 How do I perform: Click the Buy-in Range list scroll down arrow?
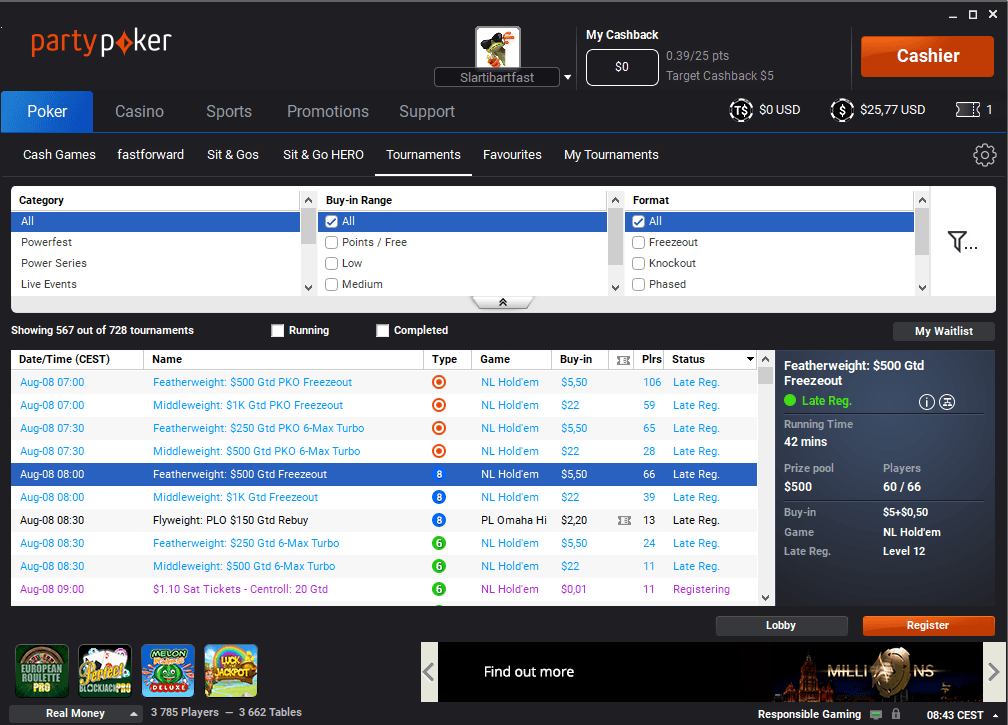tap(615, 288)
